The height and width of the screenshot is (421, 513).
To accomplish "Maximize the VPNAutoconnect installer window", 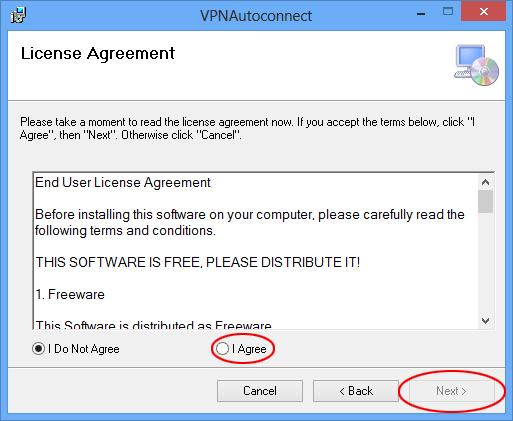I will tap(448, 12).
